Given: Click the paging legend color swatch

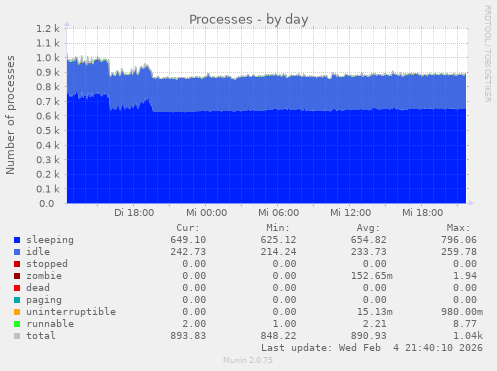Looking at the screenshot, I should [17, 300].
